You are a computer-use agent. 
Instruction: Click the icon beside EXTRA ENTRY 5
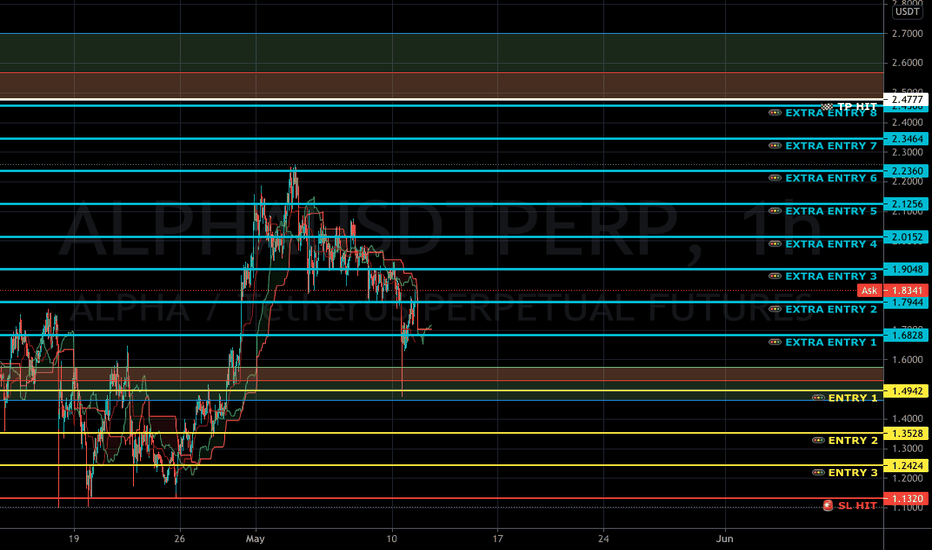(775, 211)
